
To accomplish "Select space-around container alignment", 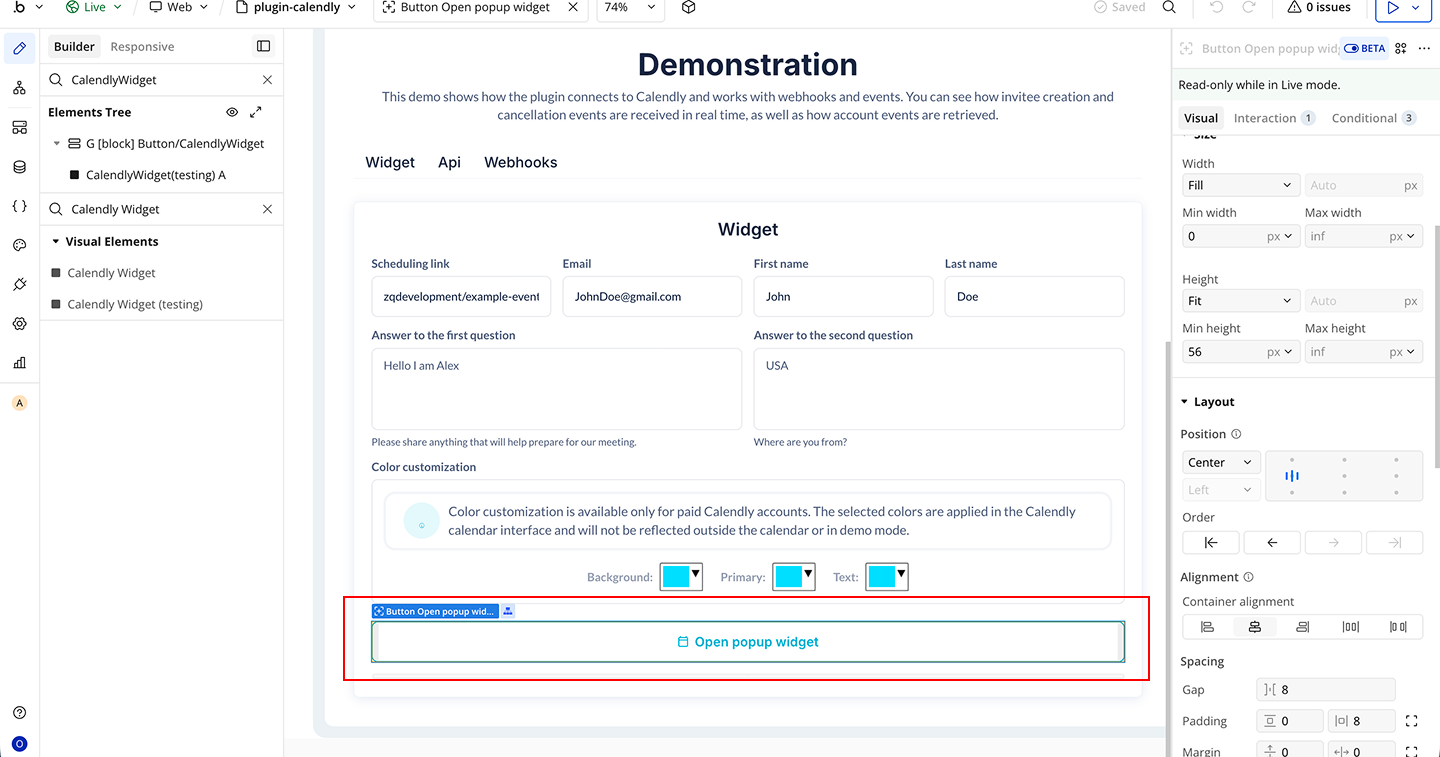I will pyautogui.click(x=1398, y=627).
